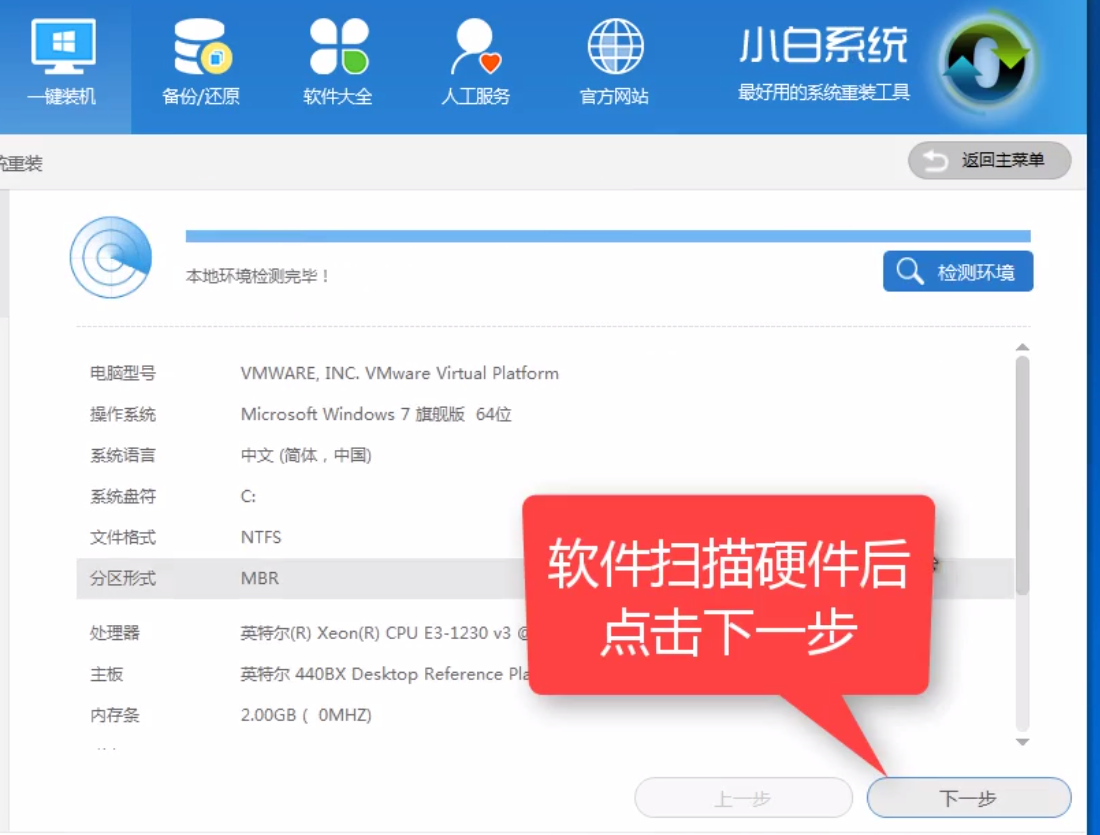This screenshot has width=1100, height=835.
Task: Click the scrollbar up arrow
Action: pyautogui.click(x=1022, y=345)
